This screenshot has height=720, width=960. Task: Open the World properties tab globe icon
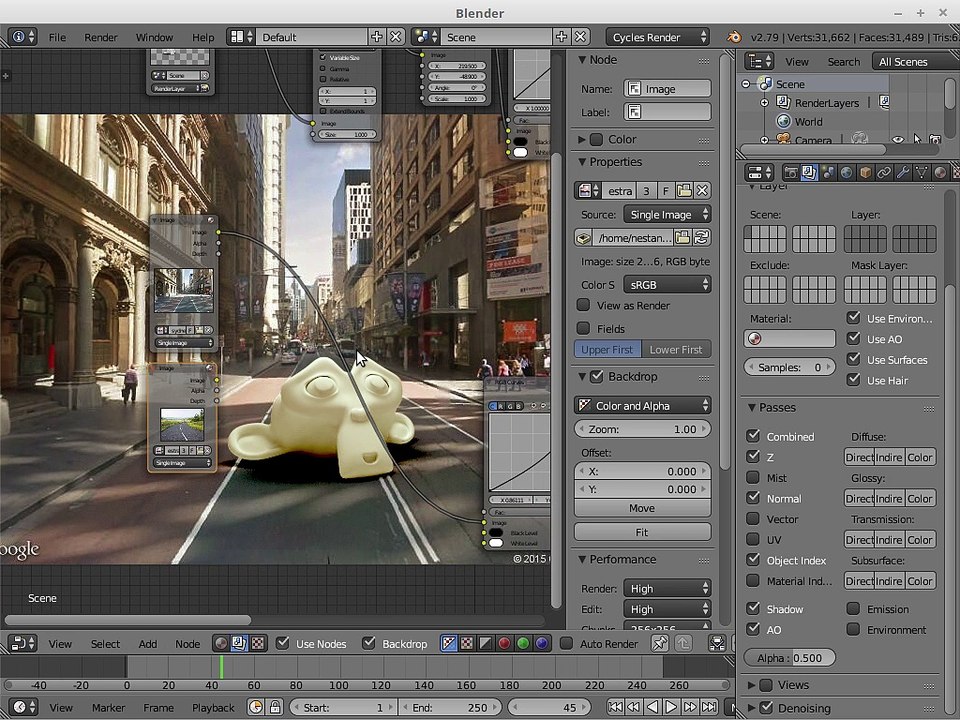(x=847, y=173)
